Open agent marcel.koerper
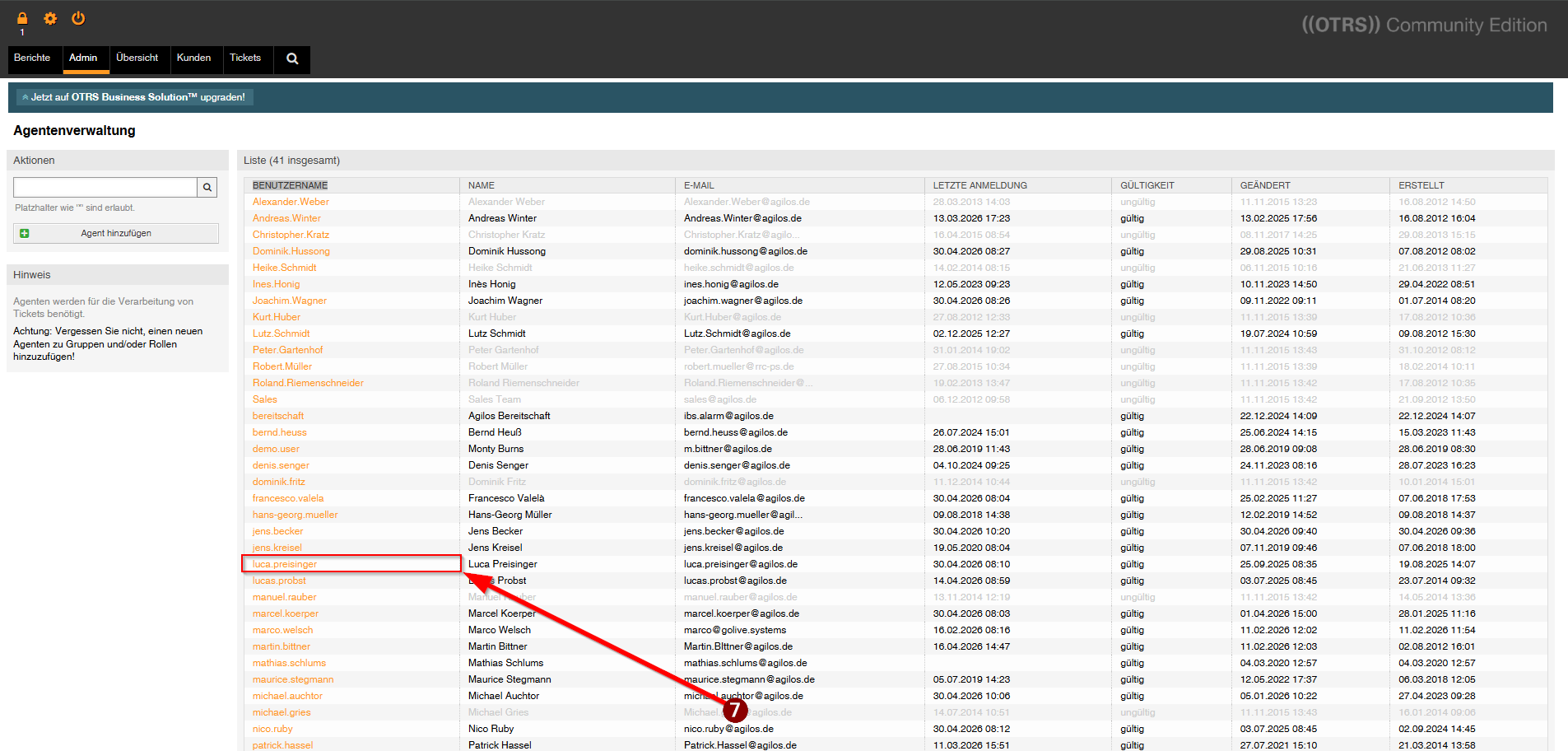Viewport: 1568px width, 751px height. (x=285, y=613)
